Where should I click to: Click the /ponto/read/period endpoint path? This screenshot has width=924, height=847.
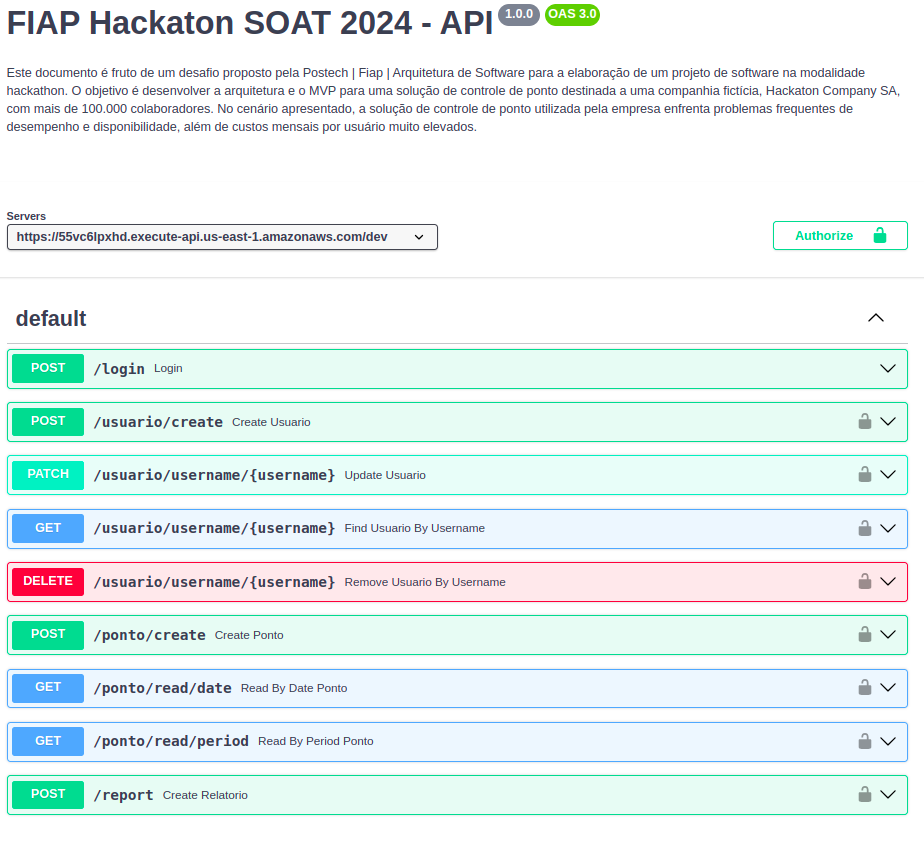pos(171,741)
